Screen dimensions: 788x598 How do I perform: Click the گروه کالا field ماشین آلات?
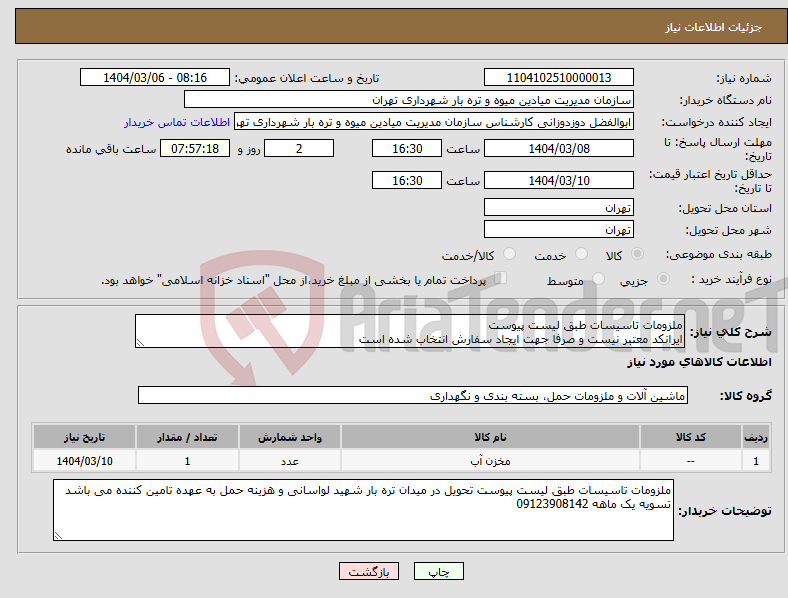tap(413, 395)
